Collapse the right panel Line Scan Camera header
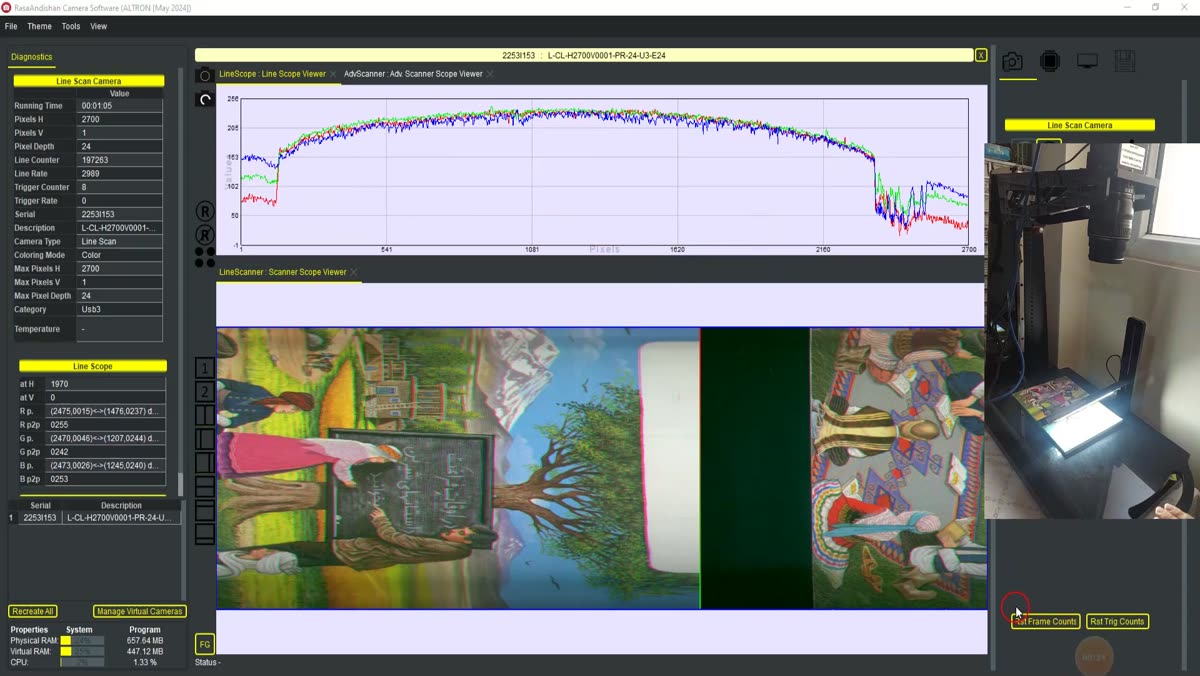The width and height of the screenshot is (1200, 676). (1080, 125)
